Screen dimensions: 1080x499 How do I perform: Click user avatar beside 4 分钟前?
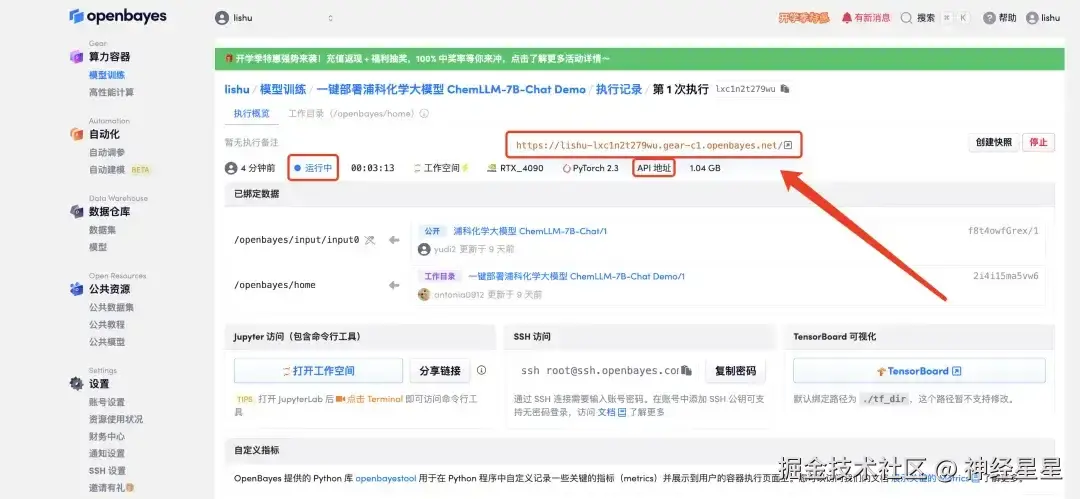pyautogui.click(x=231, y=167)
